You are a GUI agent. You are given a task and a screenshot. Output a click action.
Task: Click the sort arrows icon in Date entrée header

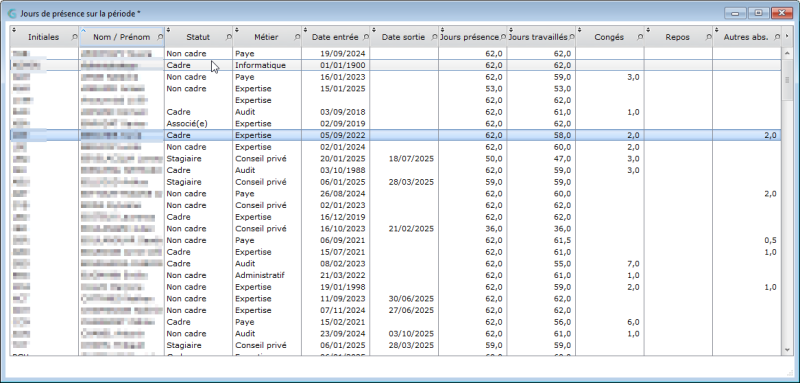(x=305, y=29)
